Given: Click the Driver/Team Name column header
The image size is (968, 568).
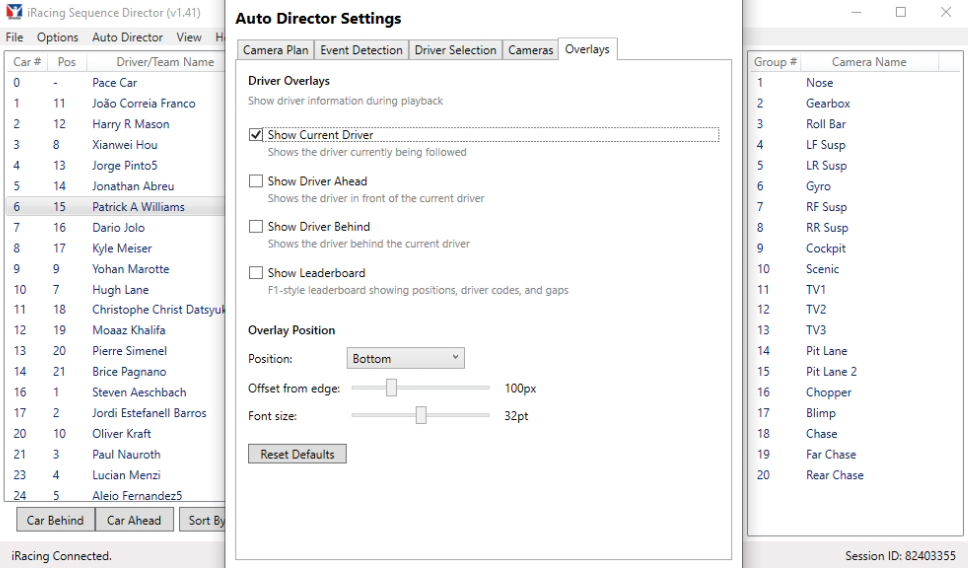Looking at the screenshot, I should tap(156, 62).
